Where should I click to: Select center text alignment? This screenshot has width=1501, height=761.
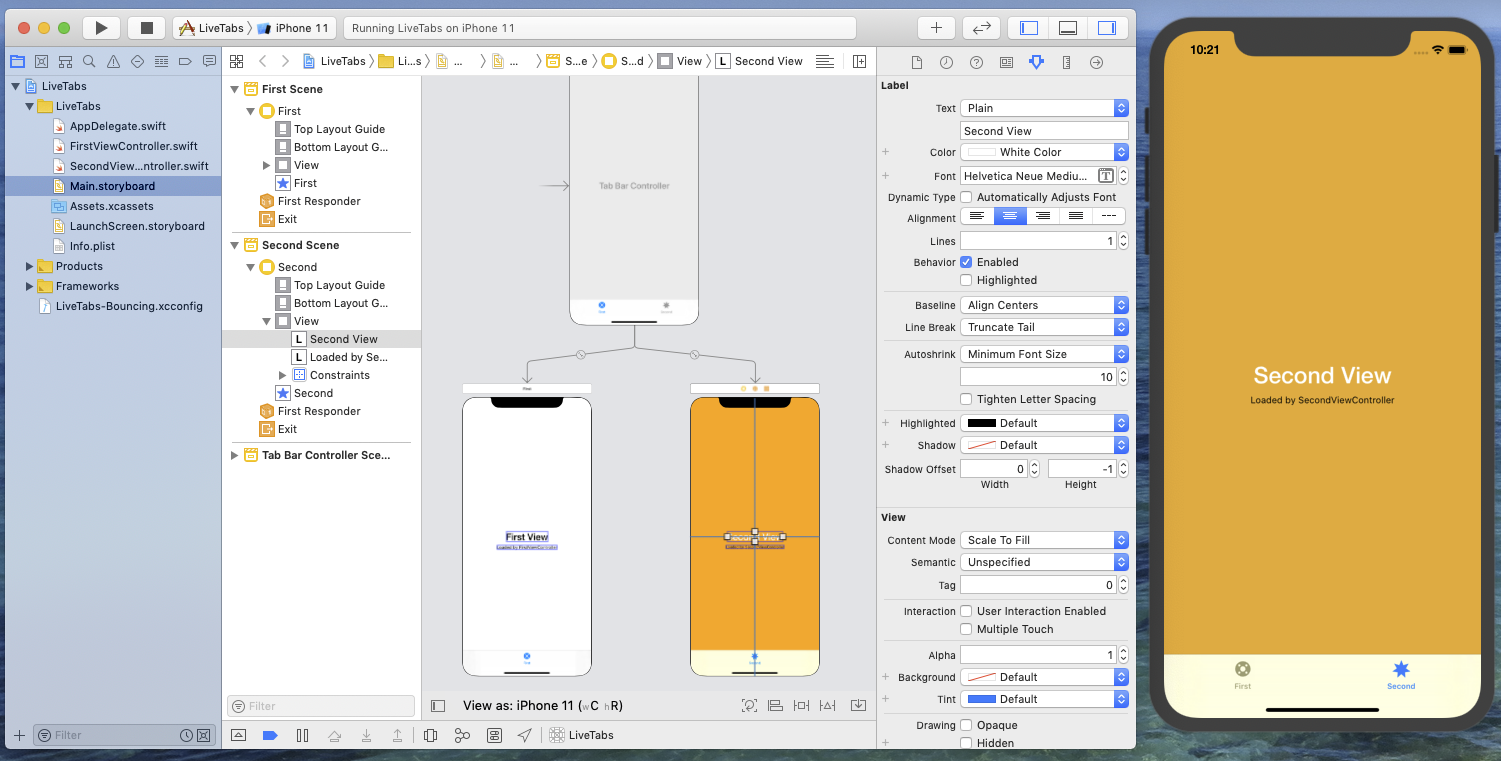1010,216
